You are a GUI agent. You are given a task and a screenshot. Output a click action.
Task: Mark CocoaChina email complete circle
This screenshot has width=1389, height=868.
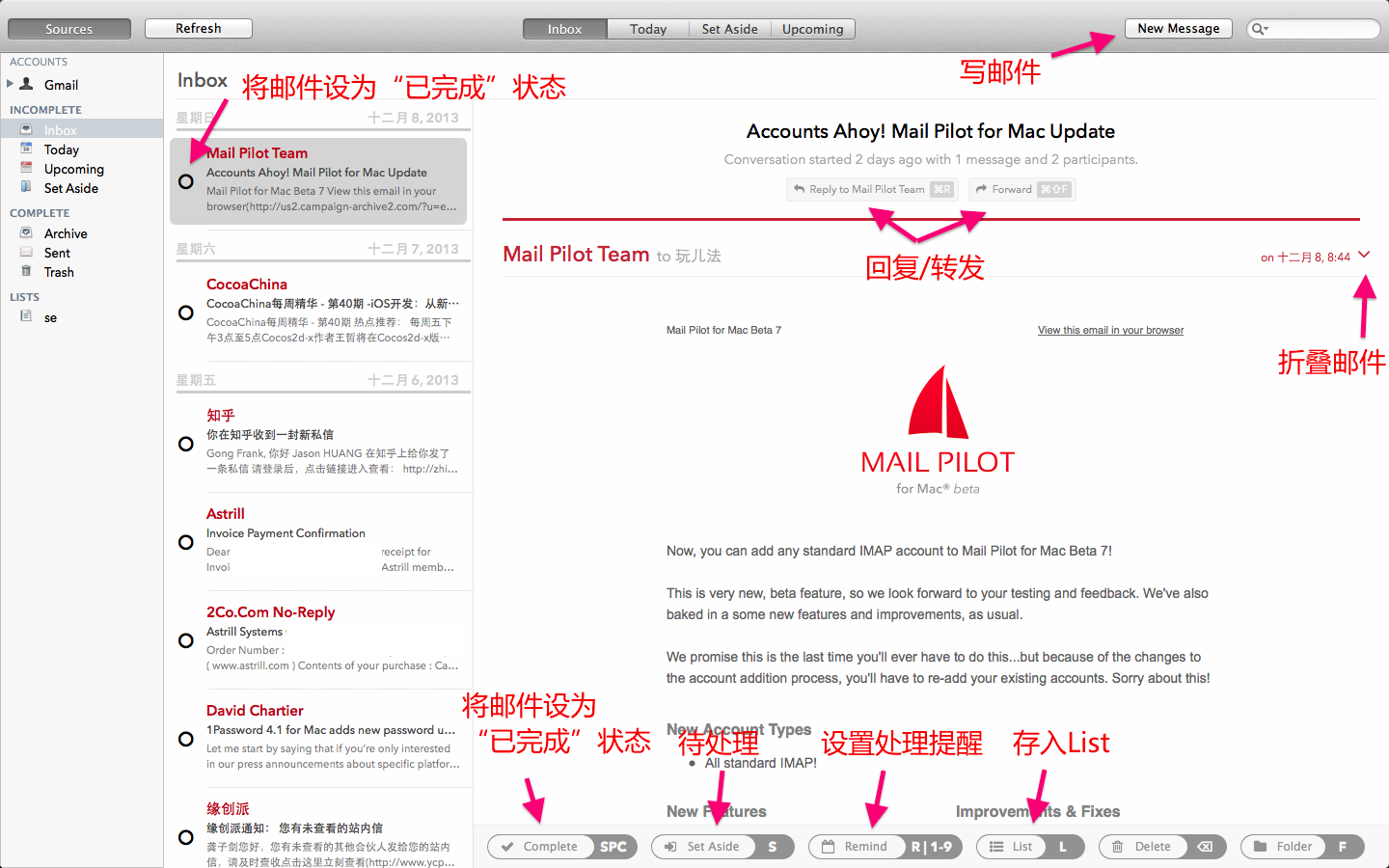[x=186, y=312]
